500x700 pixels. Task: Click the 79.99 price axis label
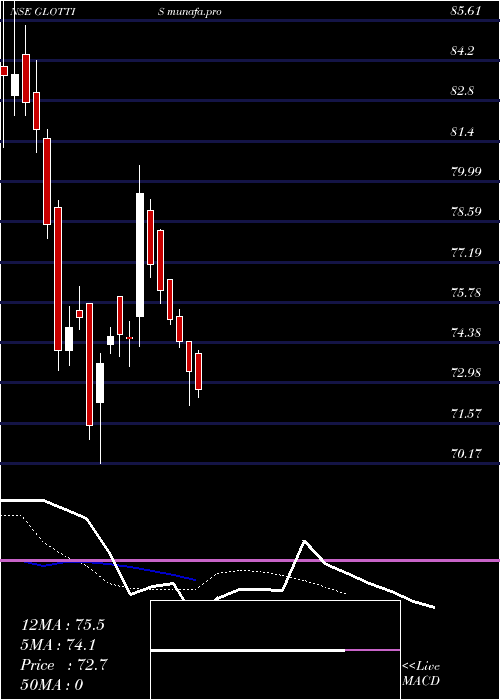pyautogui.click(x=466, y=172)
